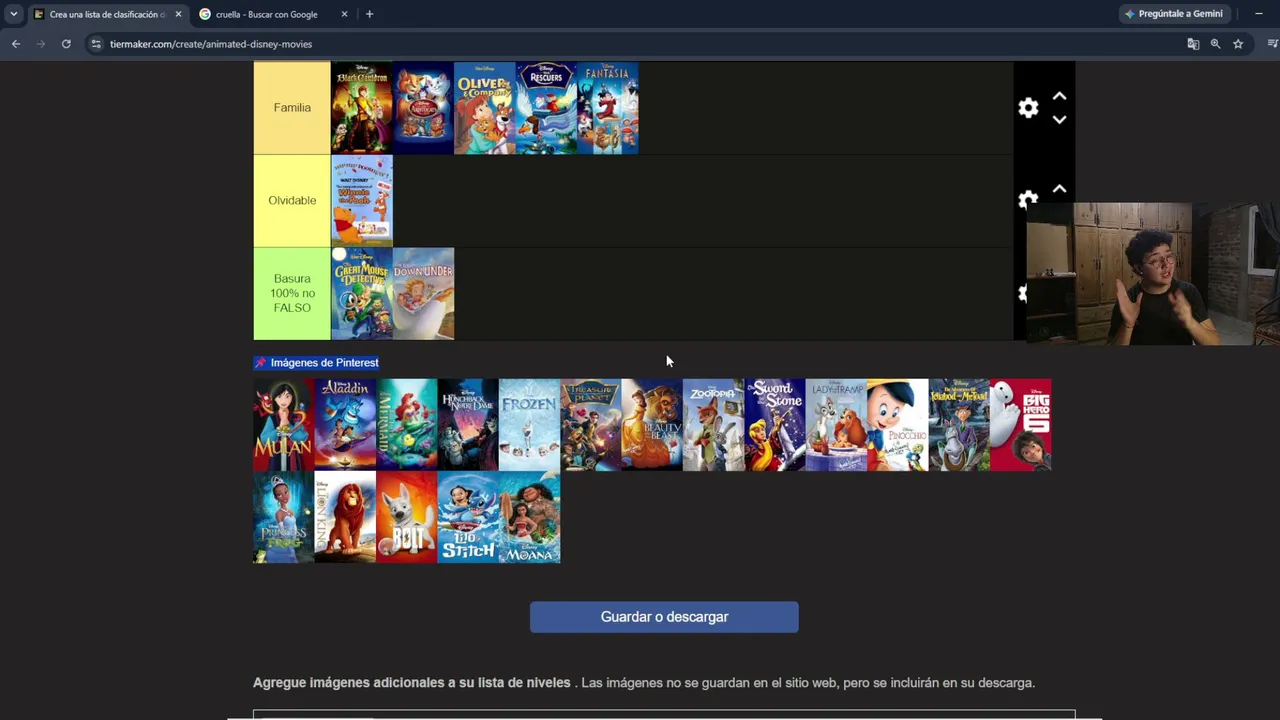Move the Olvidable row up
Image resolution: width=1280 pixels, height=720 pixels.
pyautogui.click(x=1059, y=189)
